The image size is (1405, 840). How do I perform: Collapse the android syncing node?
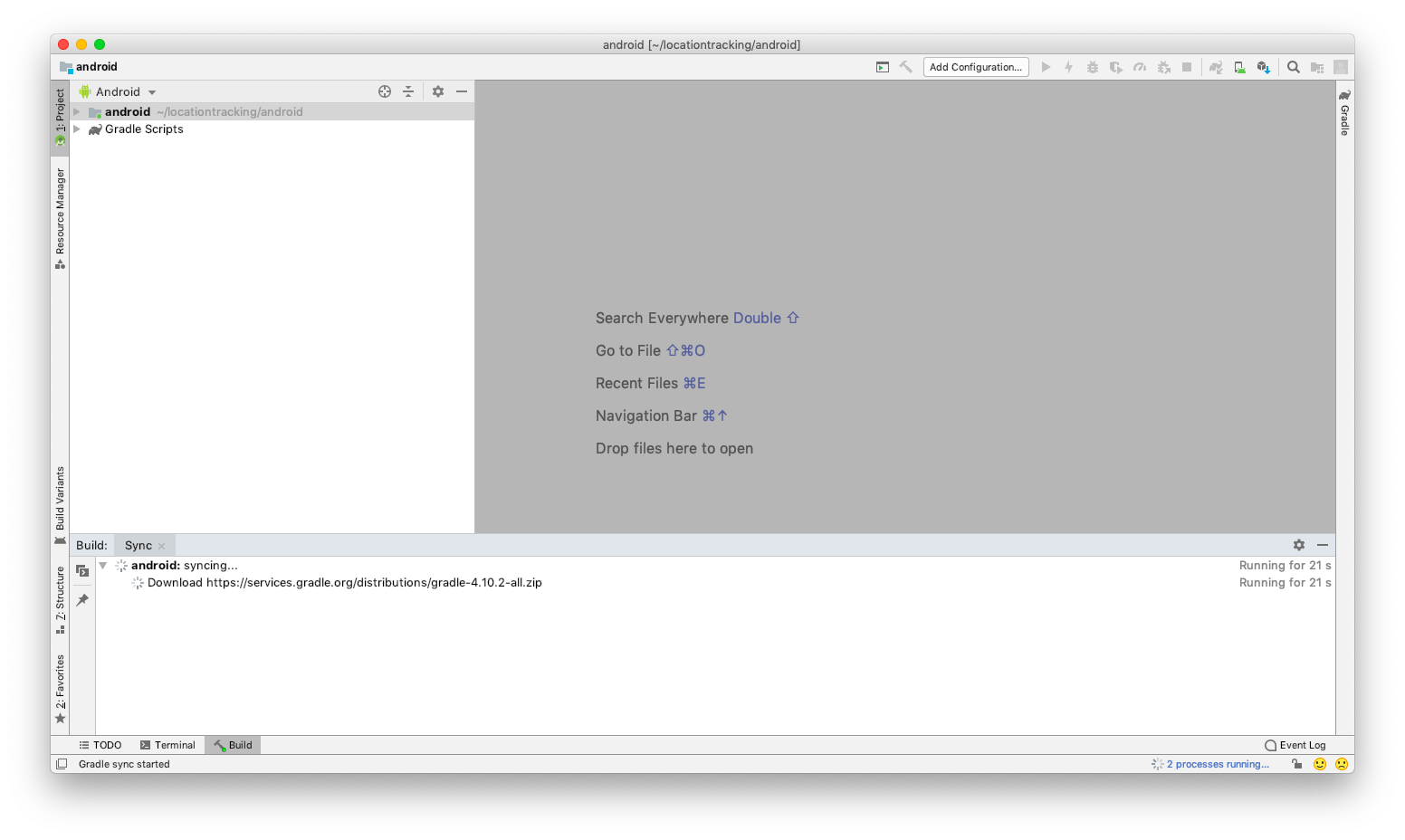(x=102, y=565)
